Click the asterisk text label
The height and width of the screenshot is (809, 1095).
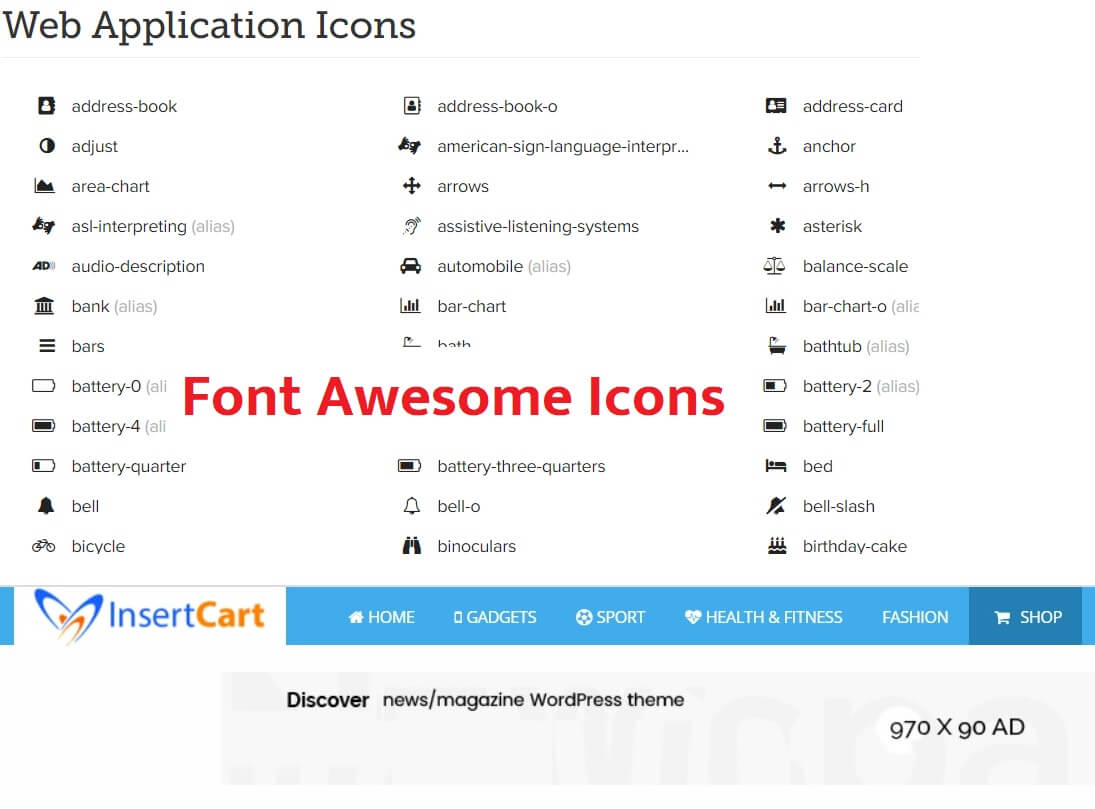click(x=832, y=226)
